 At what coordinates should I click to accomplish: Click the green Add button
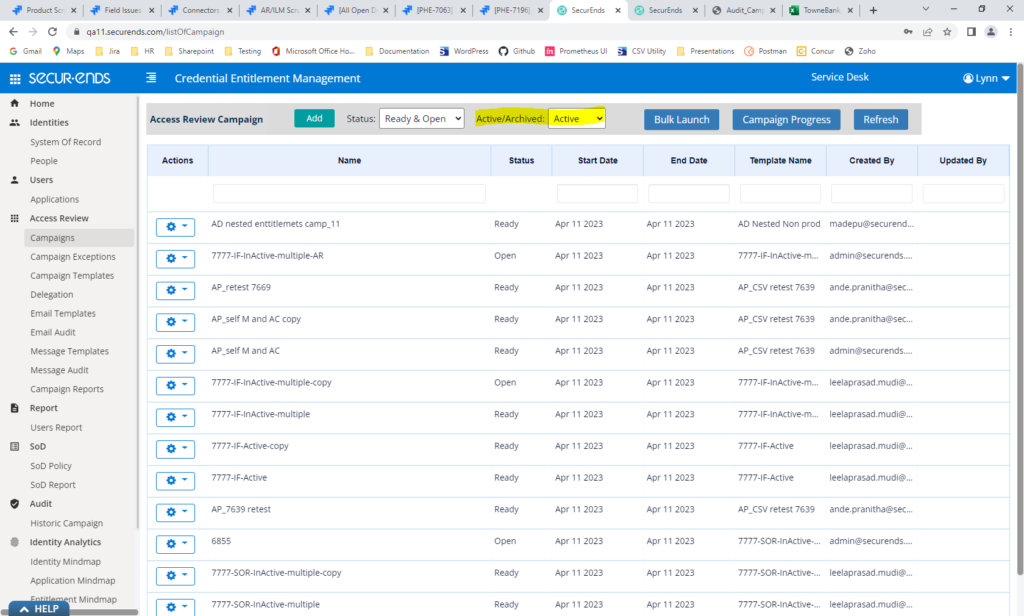pos(314,118)
